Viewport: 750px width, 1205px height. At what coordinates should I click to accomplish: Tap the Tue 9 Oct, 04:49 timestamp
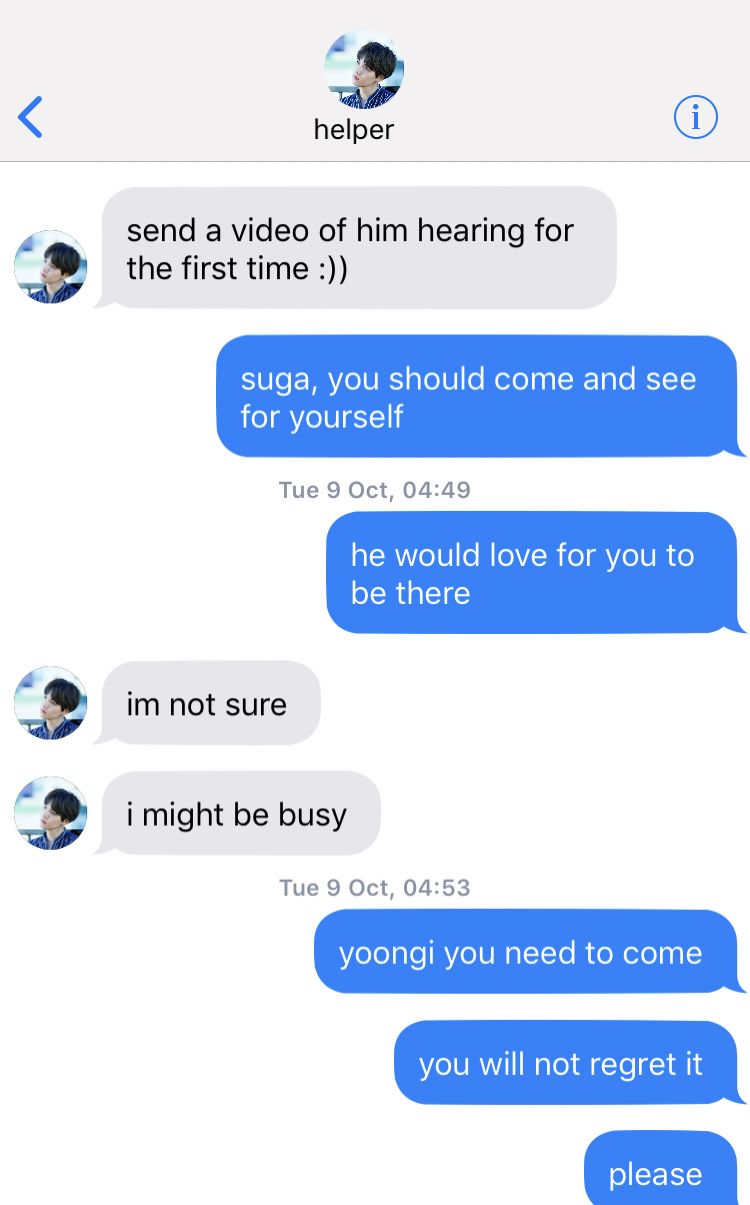pos(375,489)
